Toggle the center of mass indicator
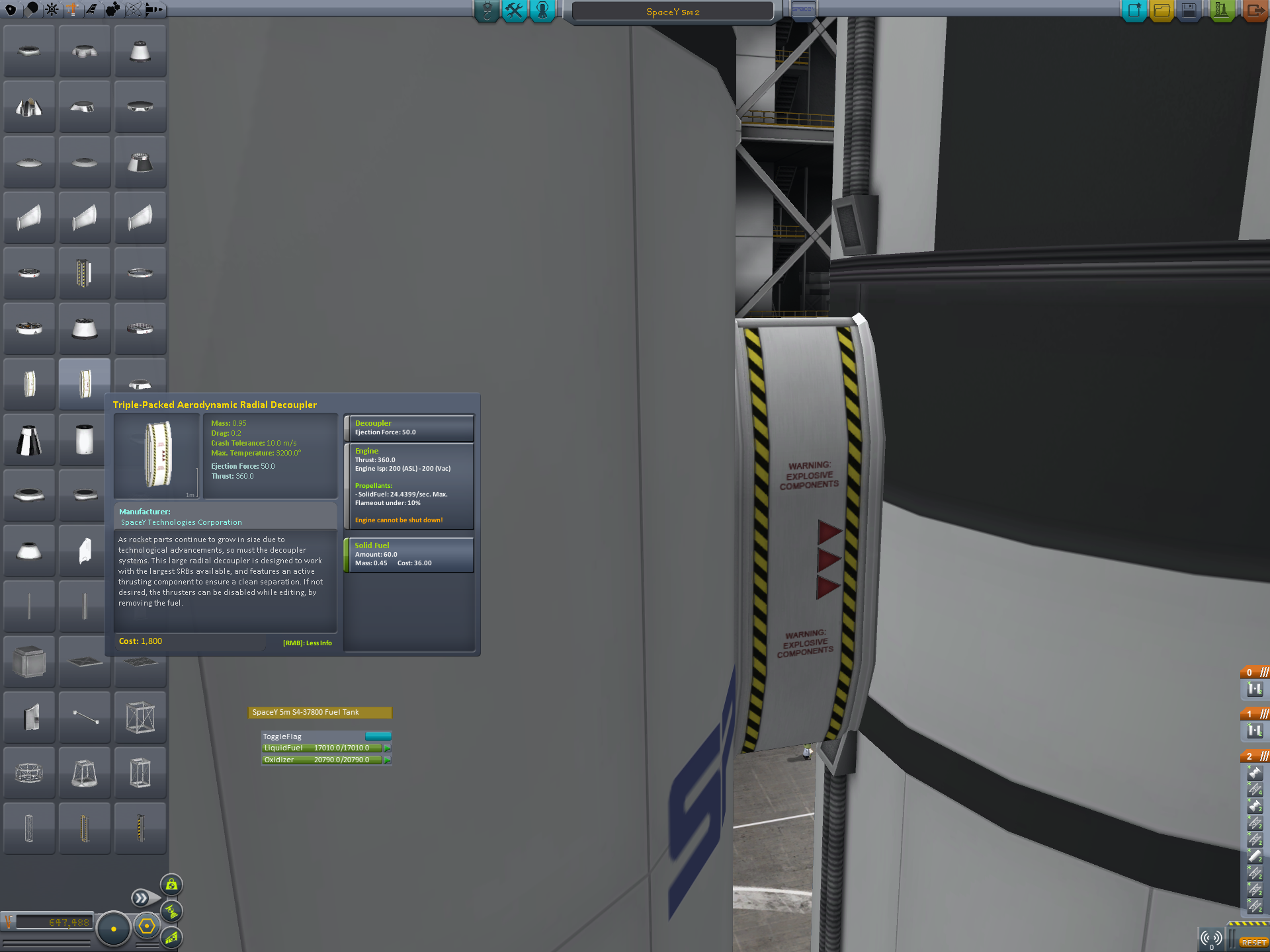This screenshot has height=952, width=1270. tap(171, 885)
